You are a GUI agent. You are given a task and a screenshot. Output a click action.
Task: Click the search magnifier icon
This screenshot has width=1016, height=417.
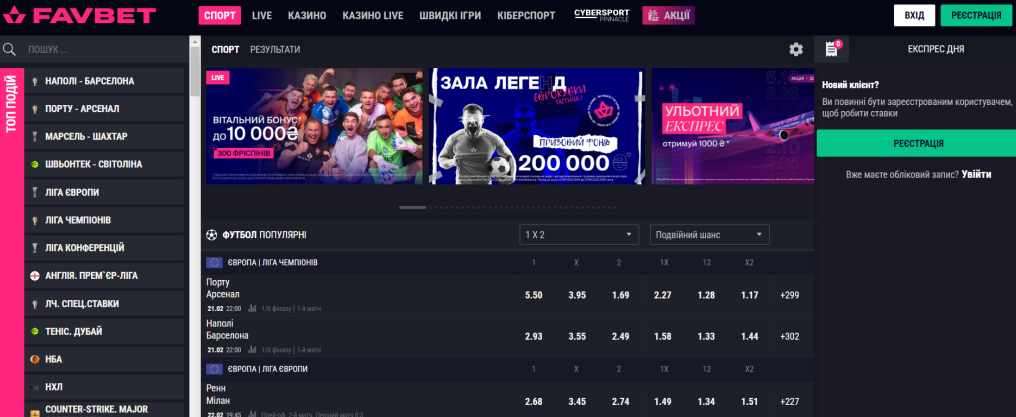[x=9, y=49]
